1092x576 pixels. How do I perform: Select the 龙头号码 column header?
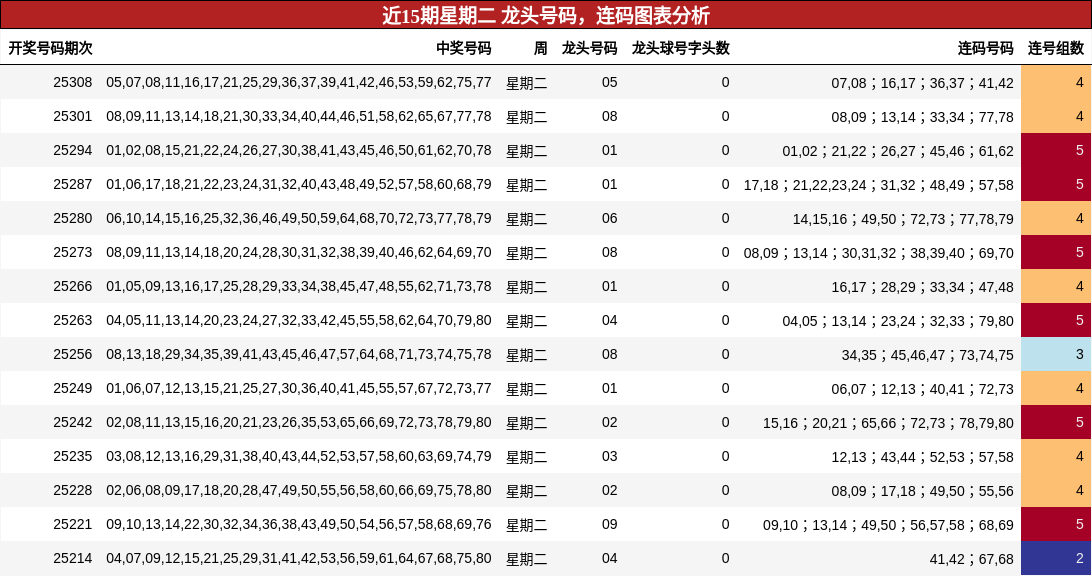tap(589, 48)
